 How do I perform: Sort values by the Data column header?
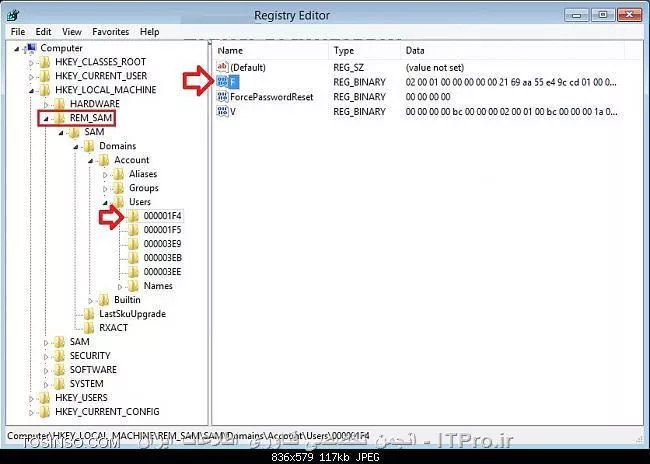click(512, 51)
